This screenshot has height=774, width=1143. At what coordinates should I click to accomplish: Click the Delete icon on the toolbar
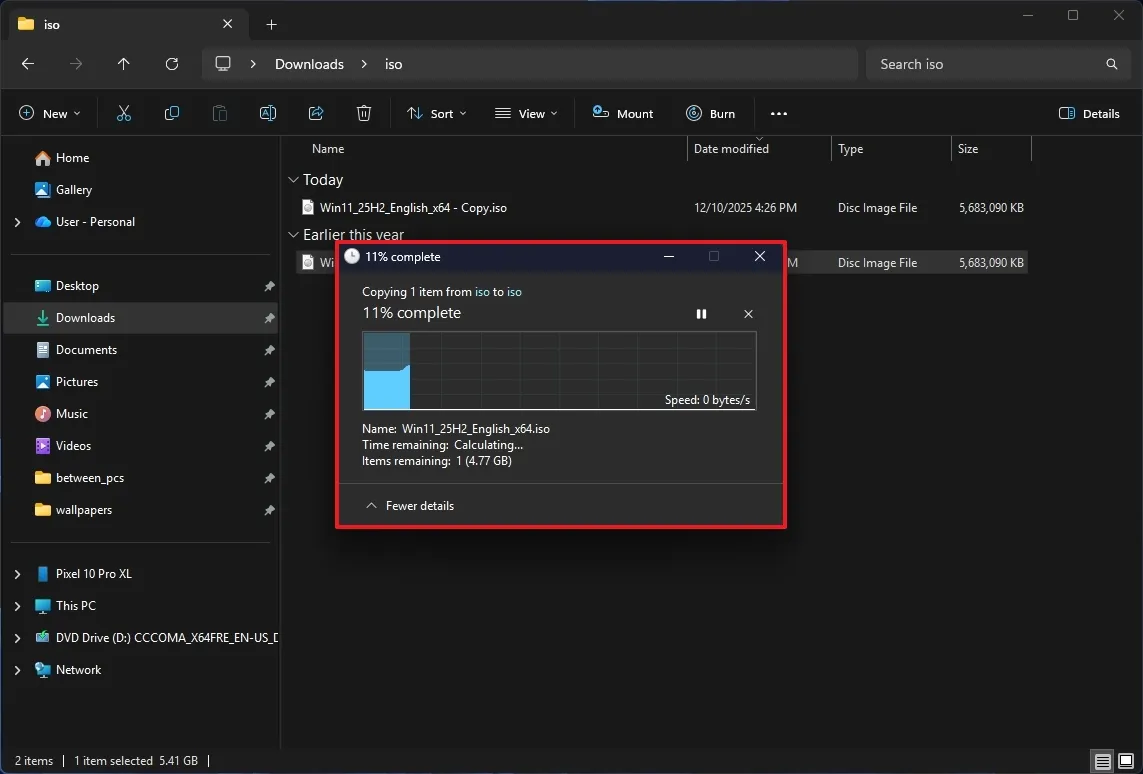coord(363,113)
